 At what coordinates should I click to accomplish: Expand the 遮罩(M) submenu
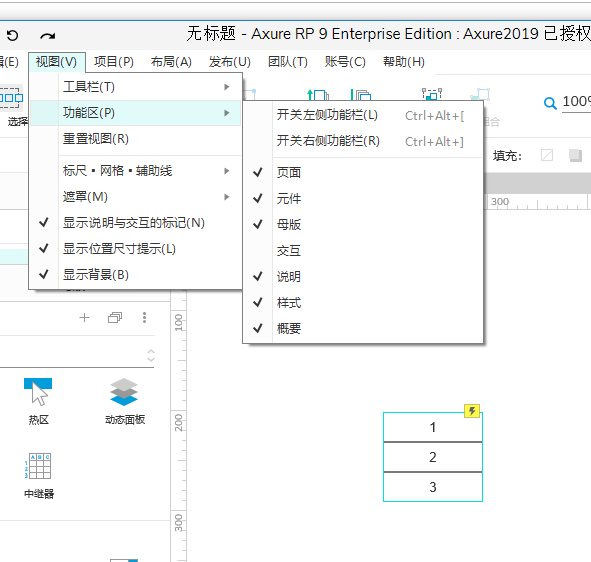[135, 197]
